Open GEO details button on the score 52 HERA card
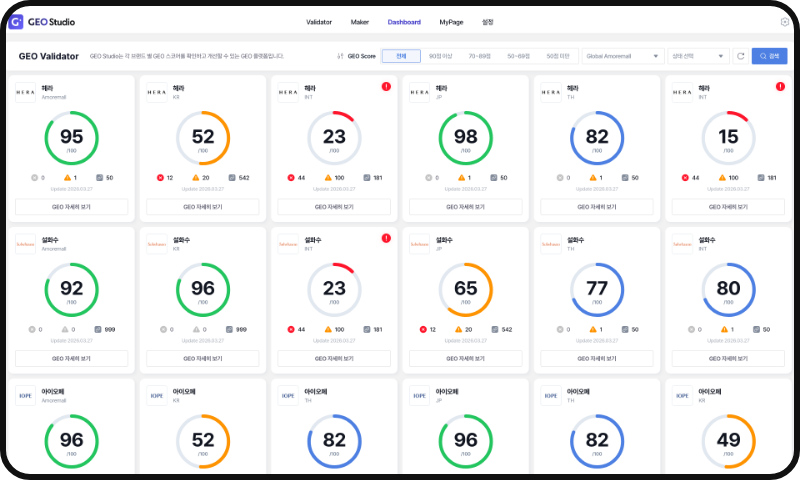Viewport: 800px width, 480px height. click(203, 207)
